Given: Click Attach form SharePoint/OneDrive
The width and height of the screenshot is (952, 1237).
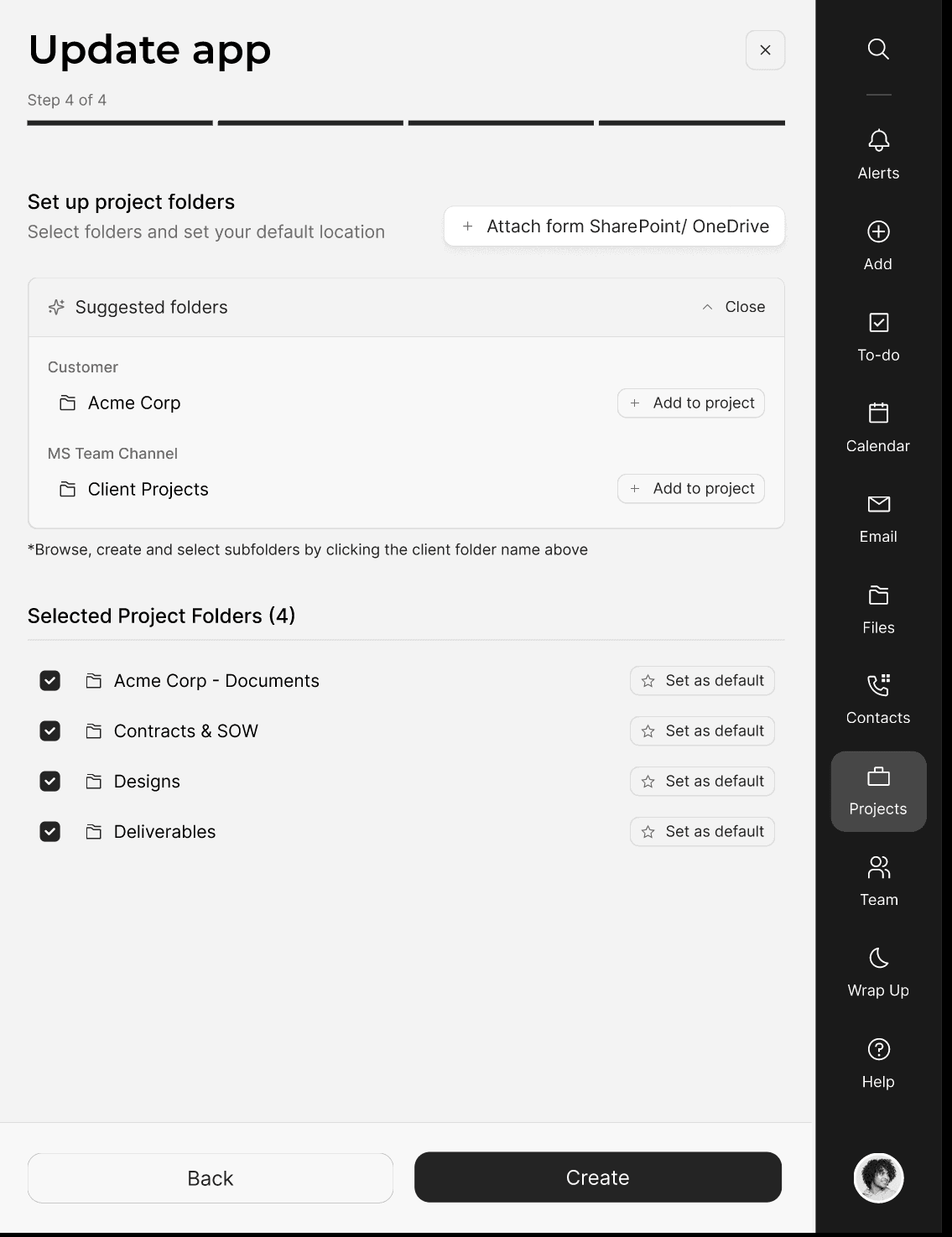Looking at the screenshot, I should 613,226.
